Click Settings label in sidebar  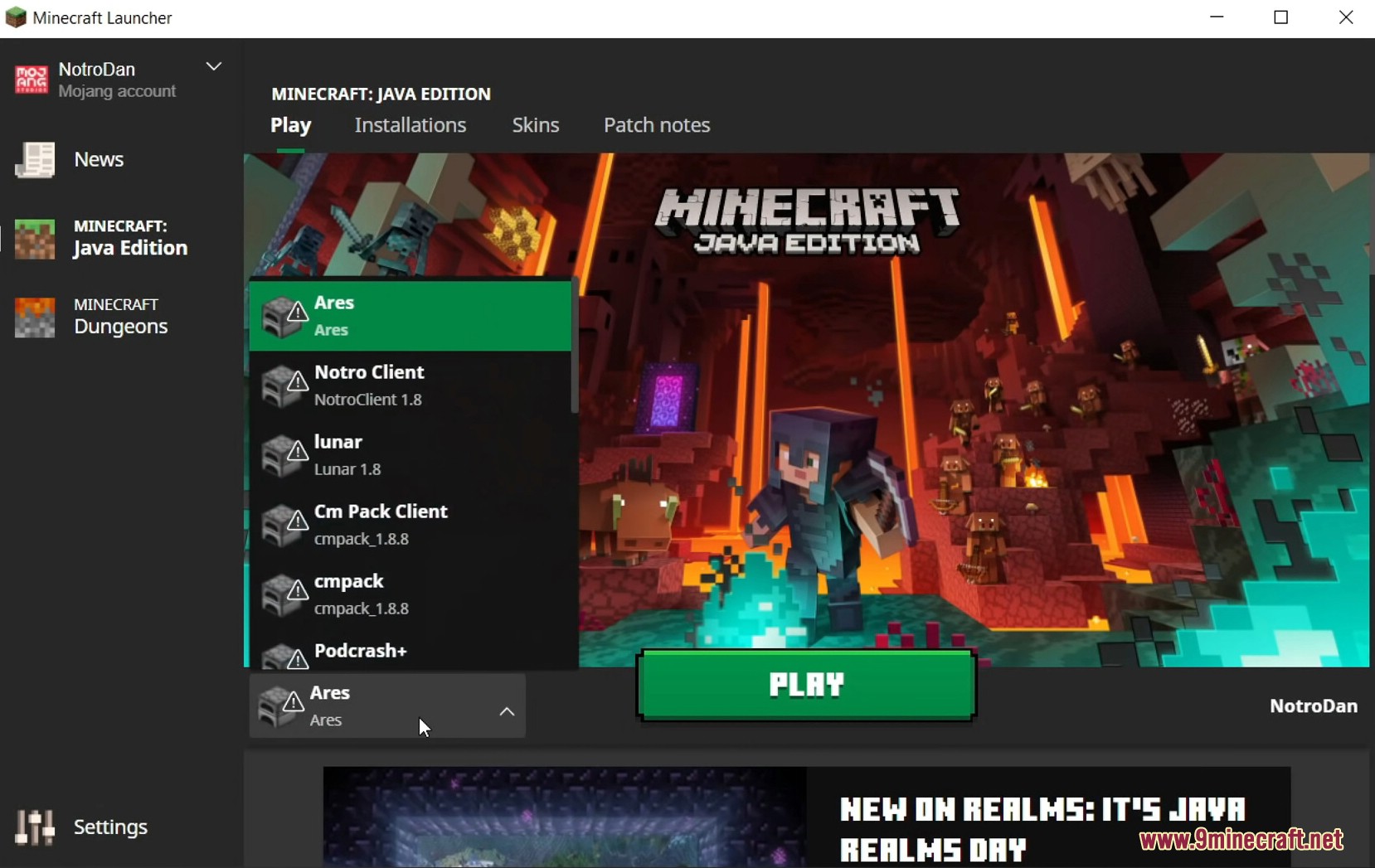tap(110, 827)
